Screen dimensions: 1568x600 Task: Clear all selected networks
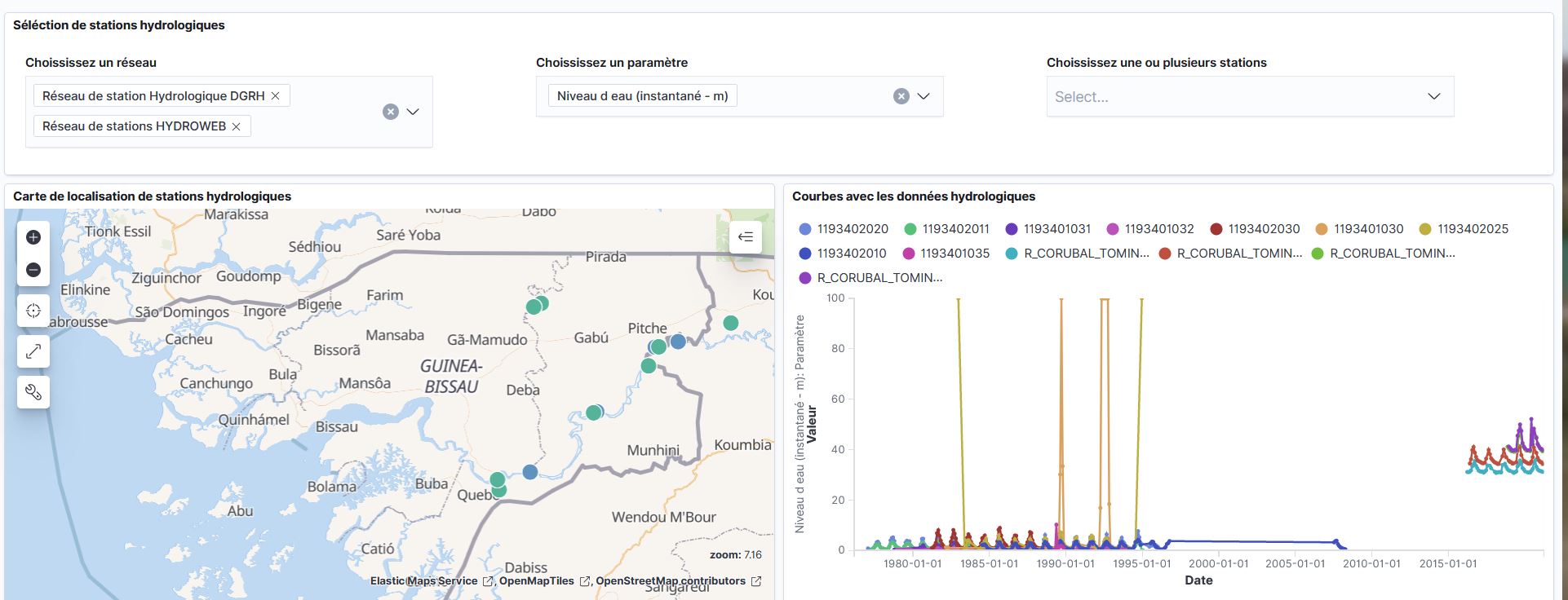coord(391,112)
